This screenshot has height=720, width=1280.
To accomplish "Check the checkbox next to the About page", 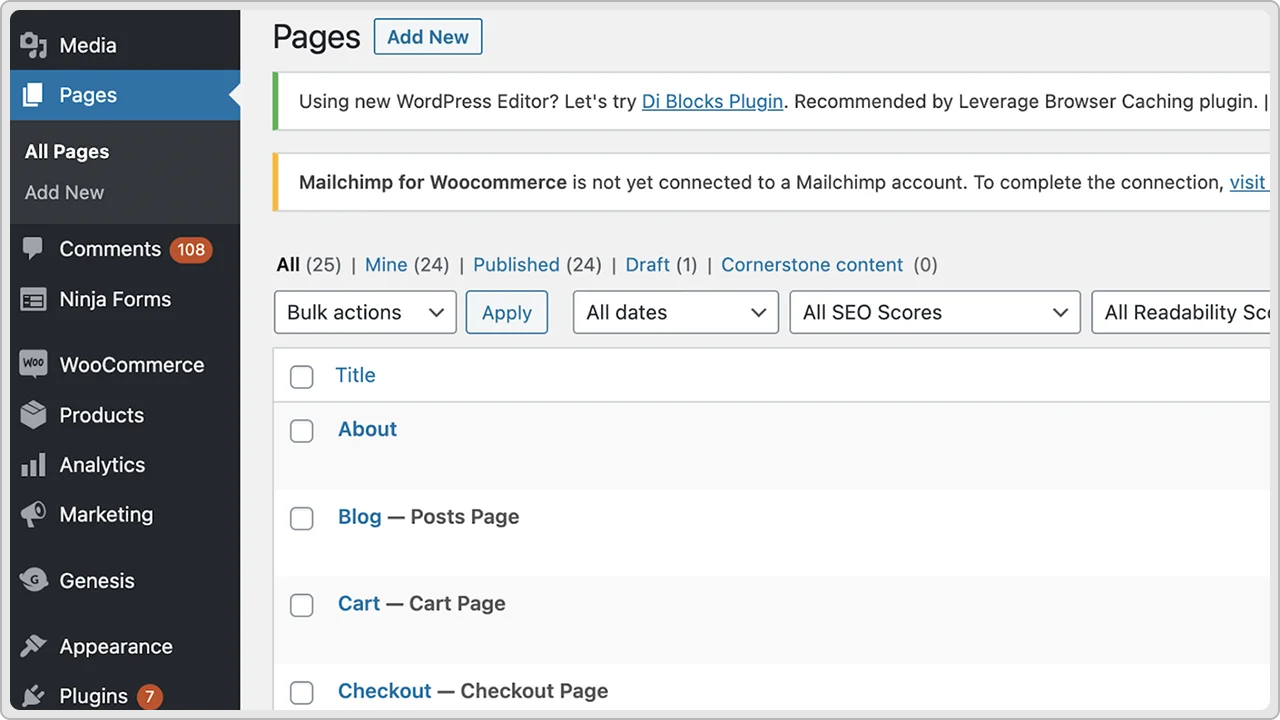I will pos(301,431).
